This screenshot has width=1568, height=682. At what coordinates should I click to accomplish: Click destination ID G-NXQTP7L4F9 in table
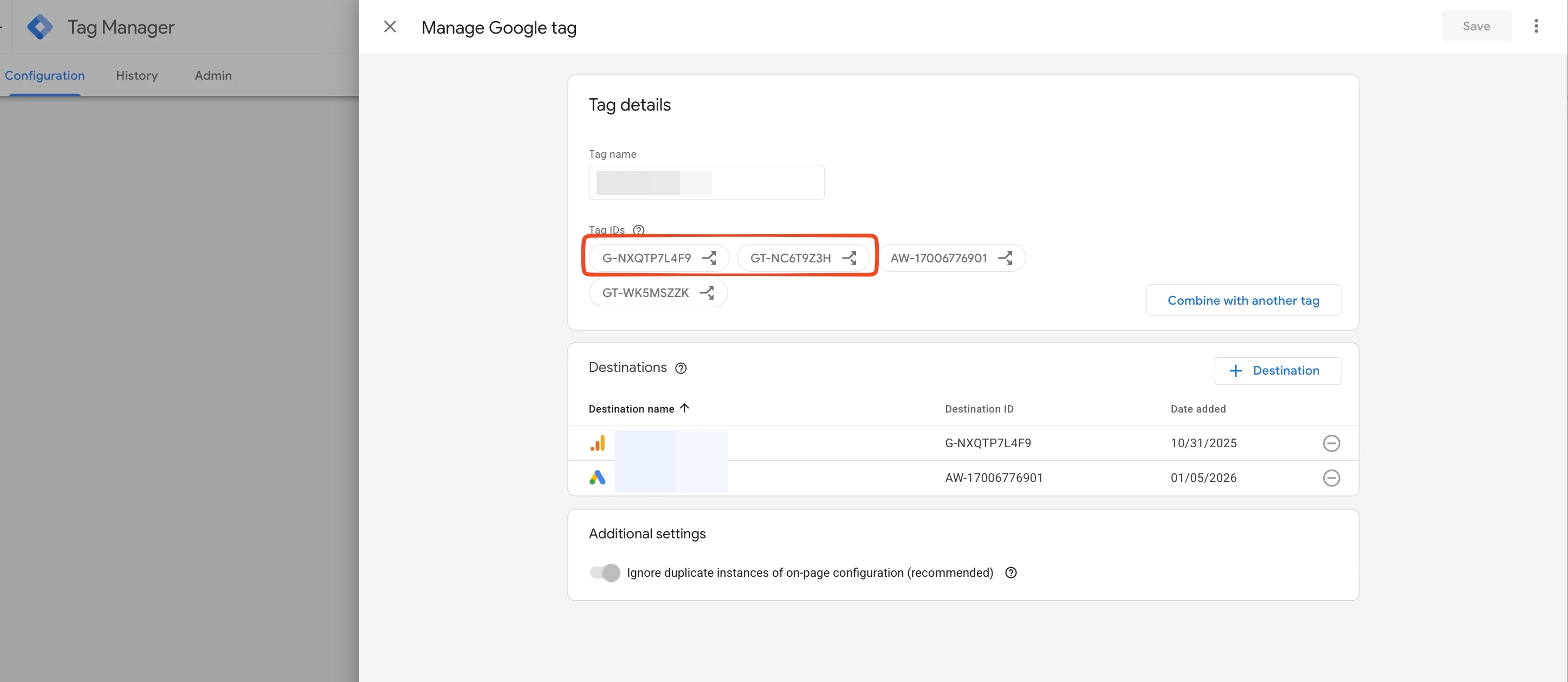point(988,443)
